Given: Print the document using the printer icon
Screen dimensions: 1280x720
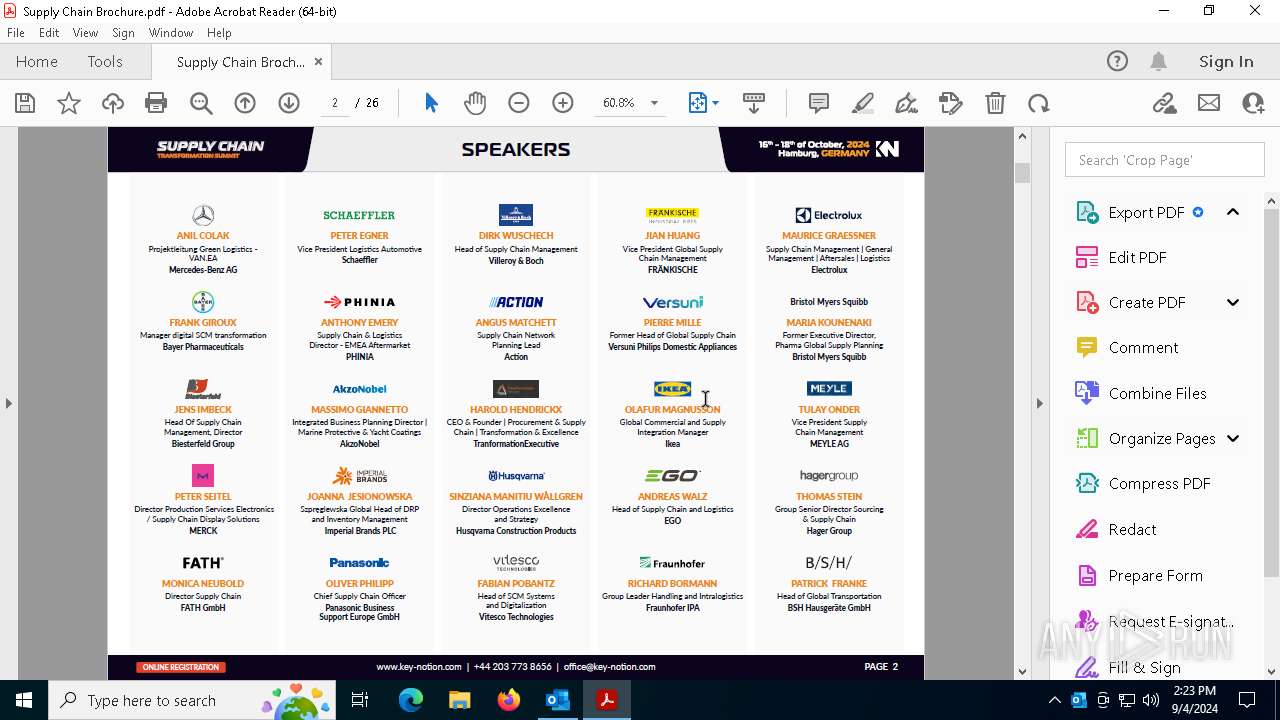Looking at the screenshot, I should coord(156,103).
